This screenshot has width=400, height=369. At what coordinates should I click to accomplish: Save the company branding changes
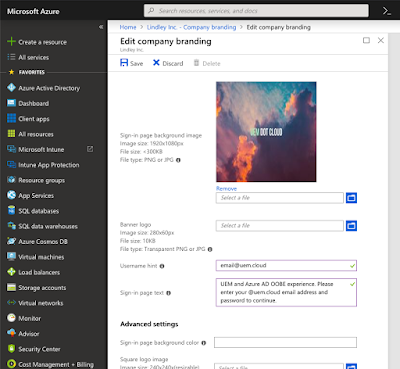pyautogui.click(x=131, y=63)
